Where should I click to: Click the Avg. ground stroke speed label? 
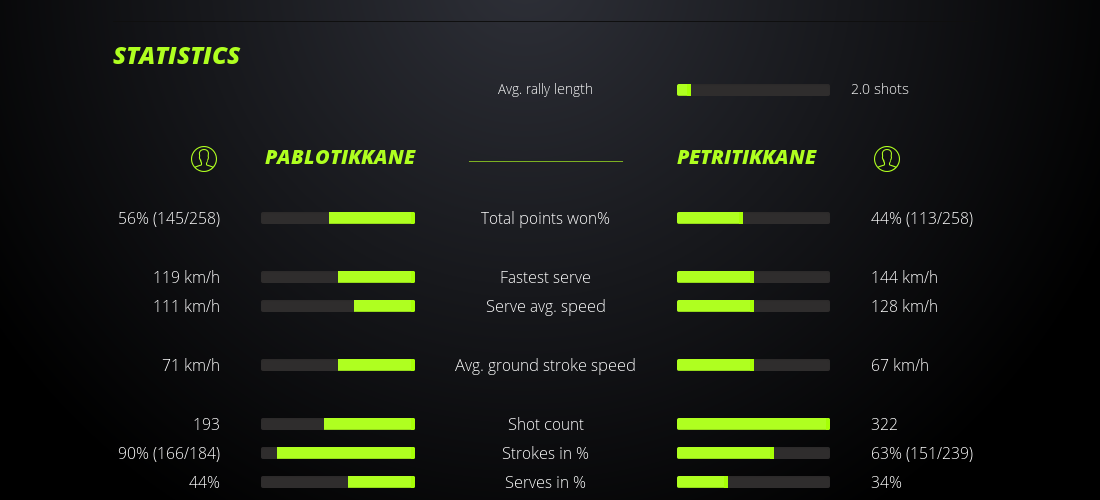tap(545, 365)
